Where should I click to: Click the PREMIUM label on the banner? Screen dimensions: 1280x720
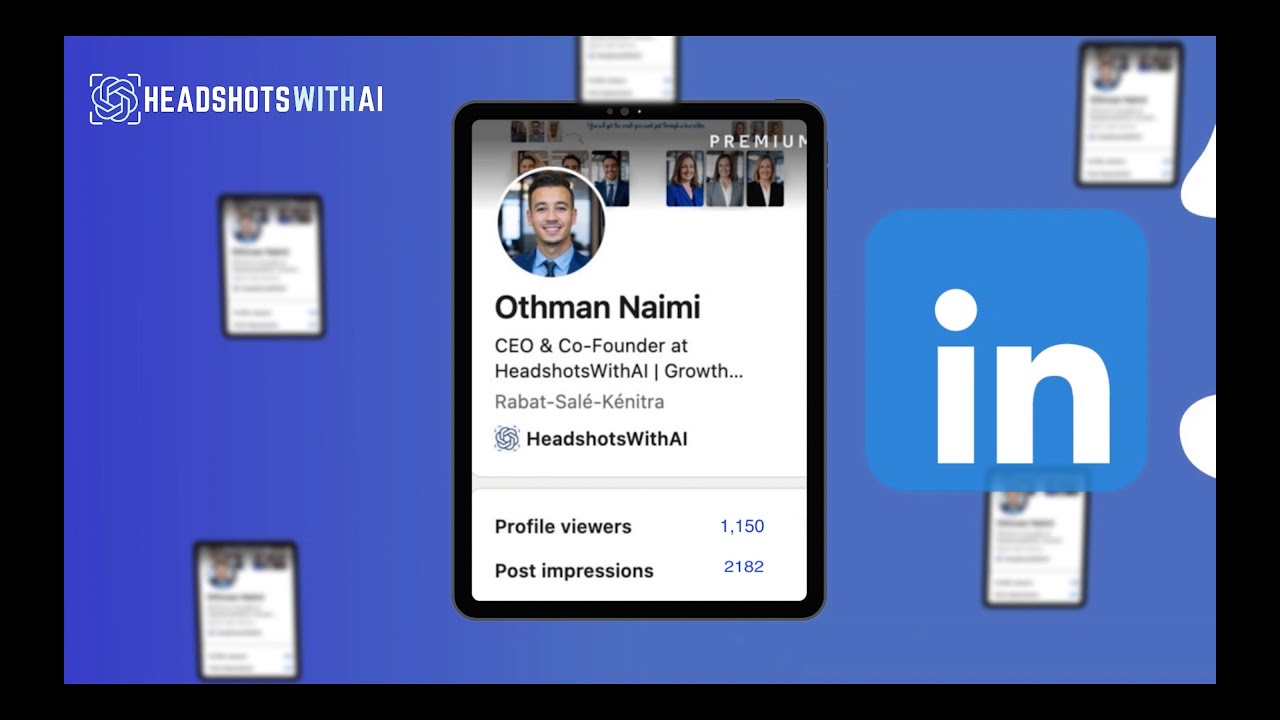point(757,141)
